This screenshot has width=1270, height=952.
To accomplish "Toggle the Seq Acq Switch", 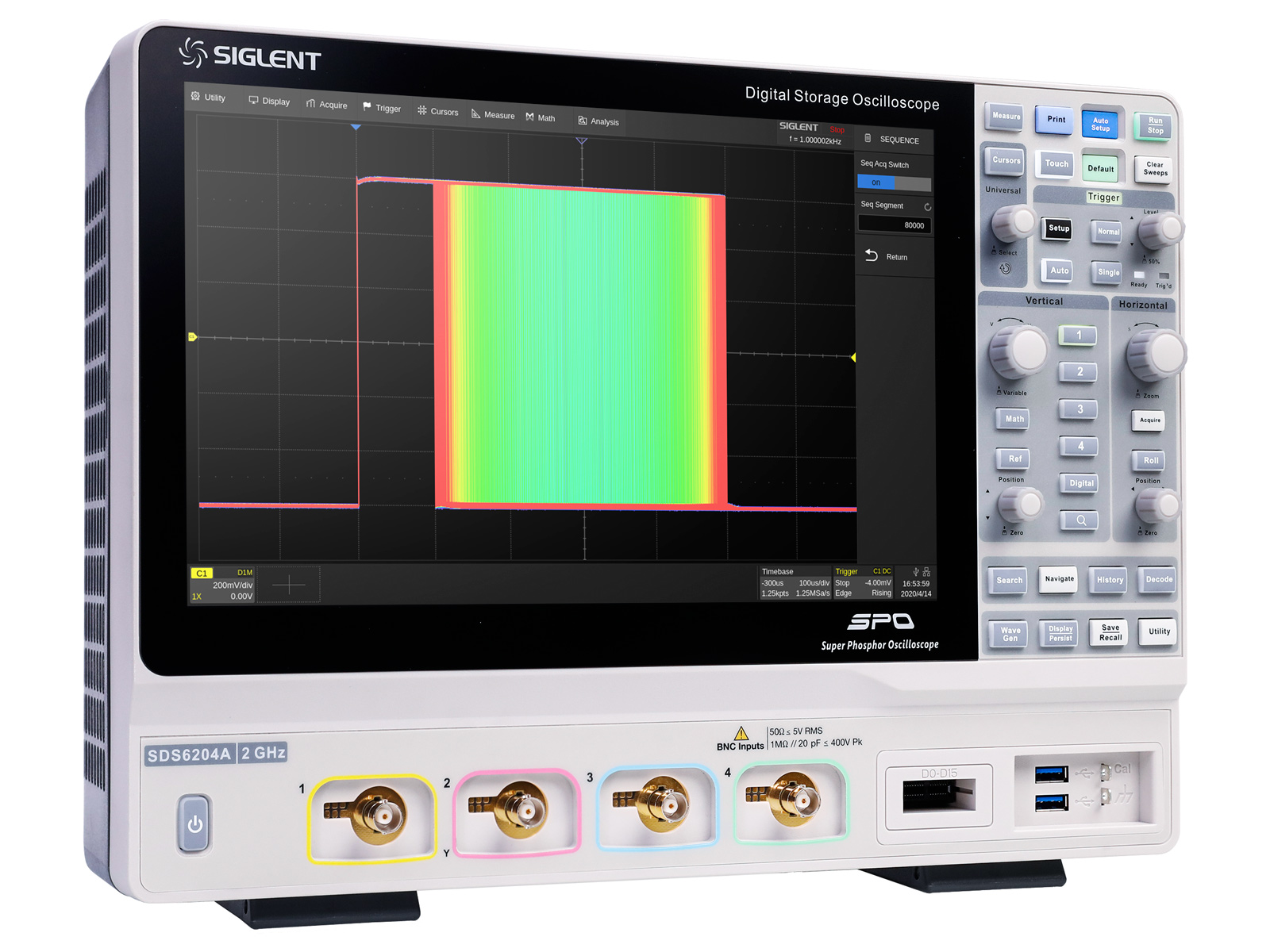I will tap(894, 182).
